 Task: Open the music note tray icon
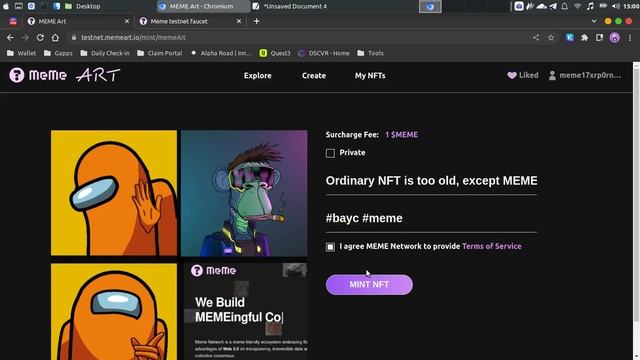590,6
